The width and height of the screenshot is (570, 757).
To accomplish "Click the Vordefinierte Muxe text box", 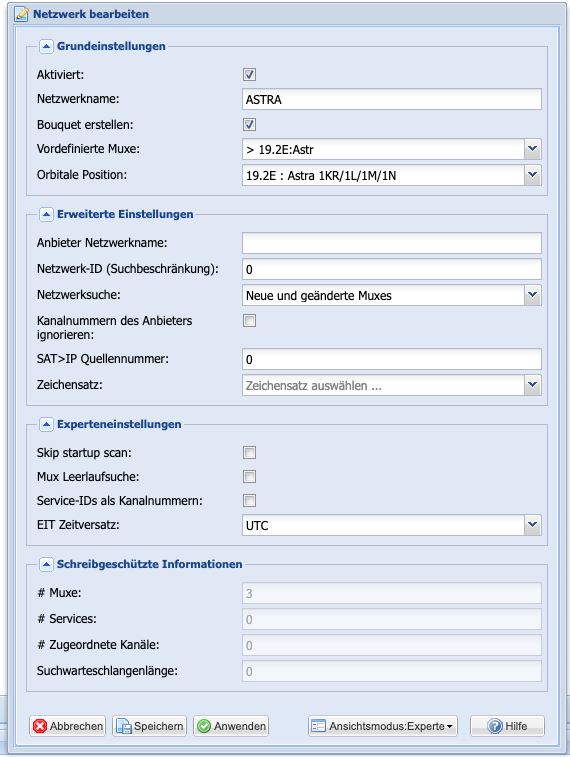I will [383, 149].
